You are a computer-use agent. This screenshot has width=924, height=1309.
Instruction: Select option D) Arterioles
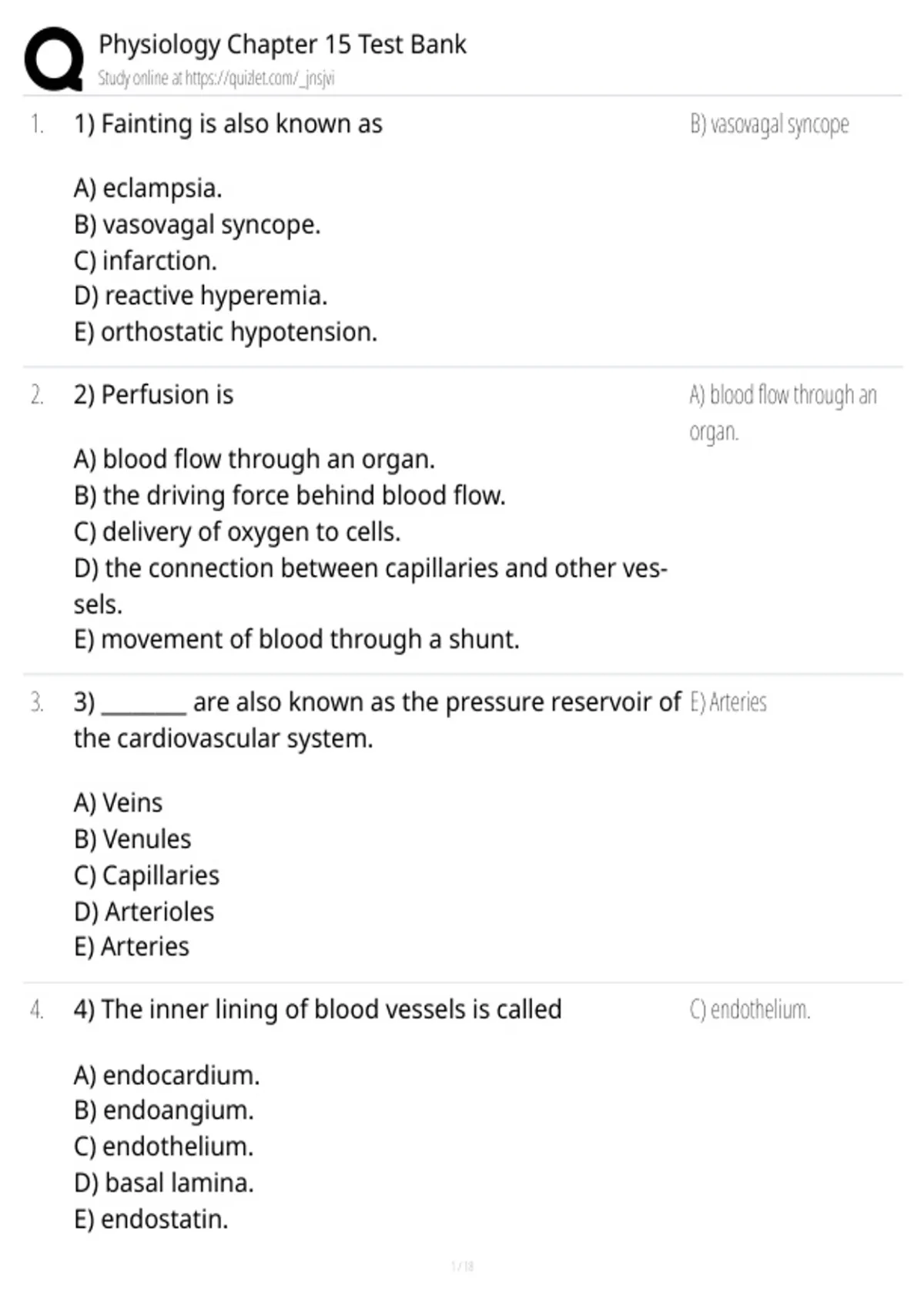(144, 912)
